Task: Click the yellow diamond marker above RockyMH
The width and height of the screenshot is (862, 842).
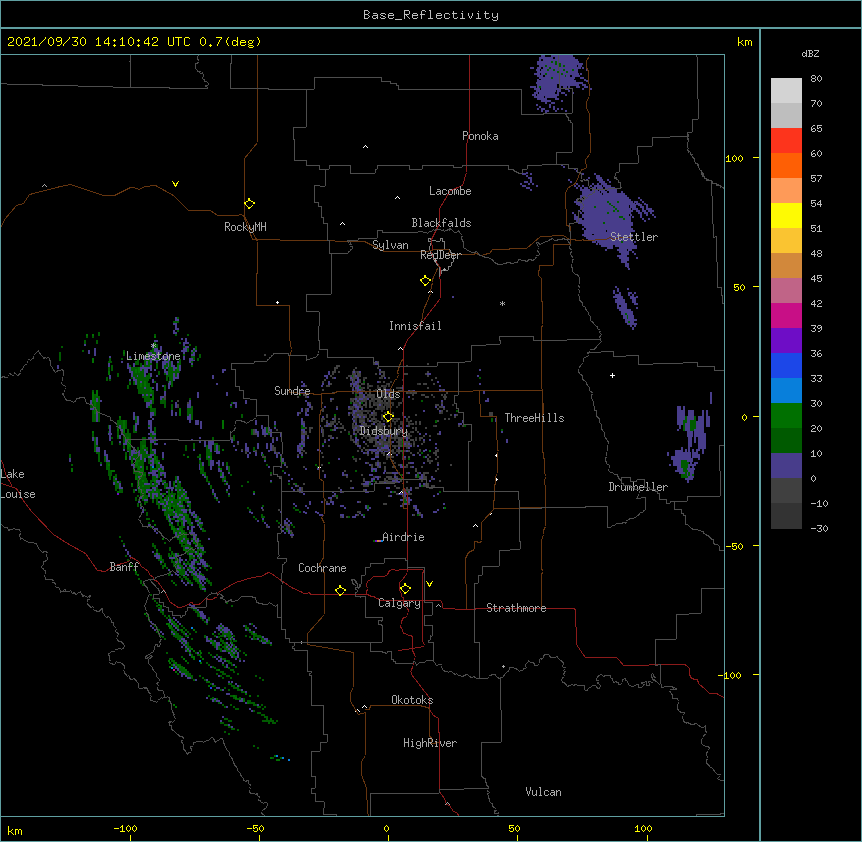Action: pyautogui.click(x=249, y=204)
